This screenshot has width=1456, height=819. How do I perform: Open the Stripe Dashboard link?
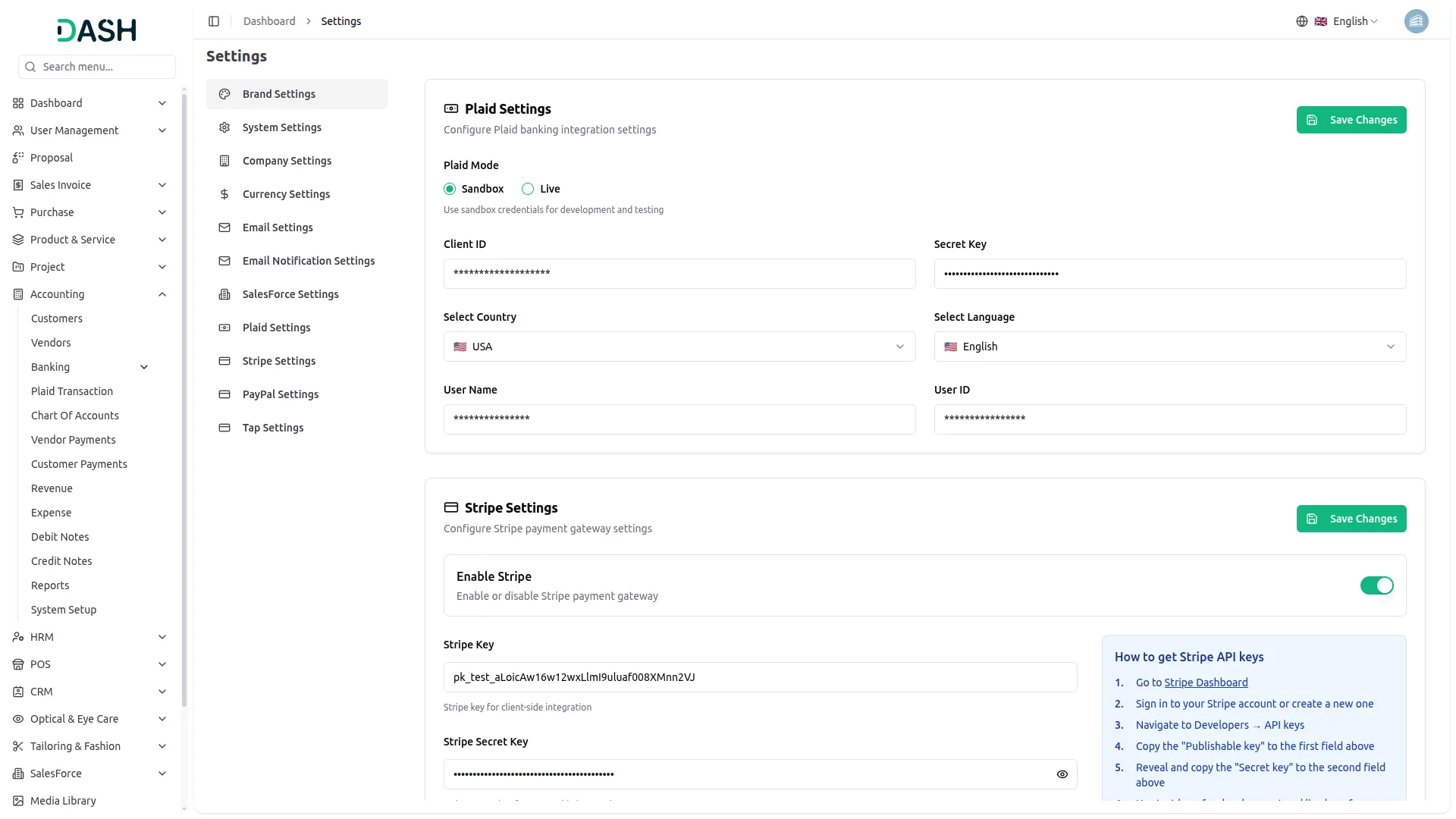(1206, 682)
